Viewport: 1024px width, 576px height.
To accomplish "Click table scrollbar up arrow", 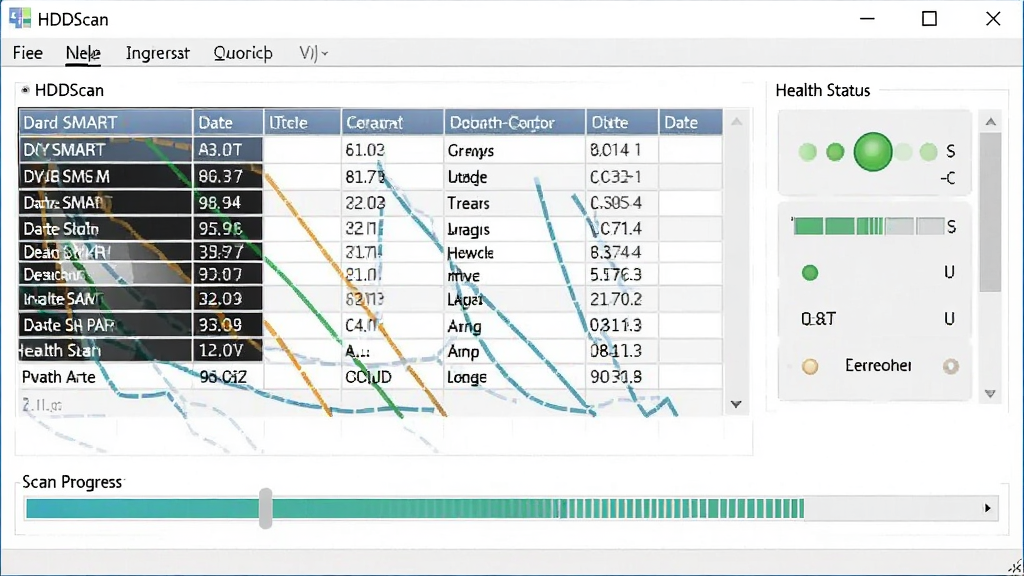I will pos(736,122).
